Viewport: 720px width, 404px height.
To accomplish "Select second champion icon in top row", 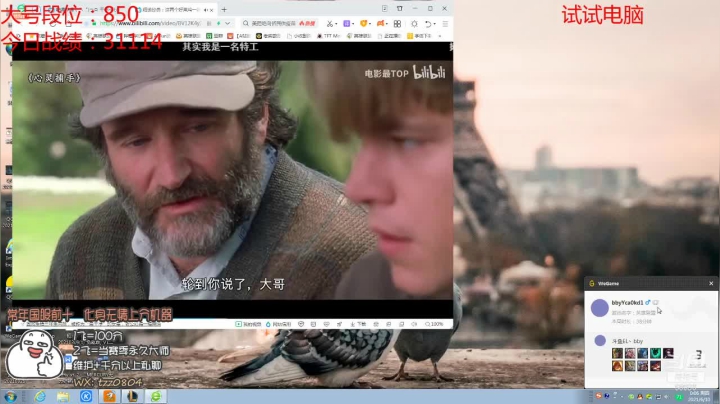I will point(630,353).
